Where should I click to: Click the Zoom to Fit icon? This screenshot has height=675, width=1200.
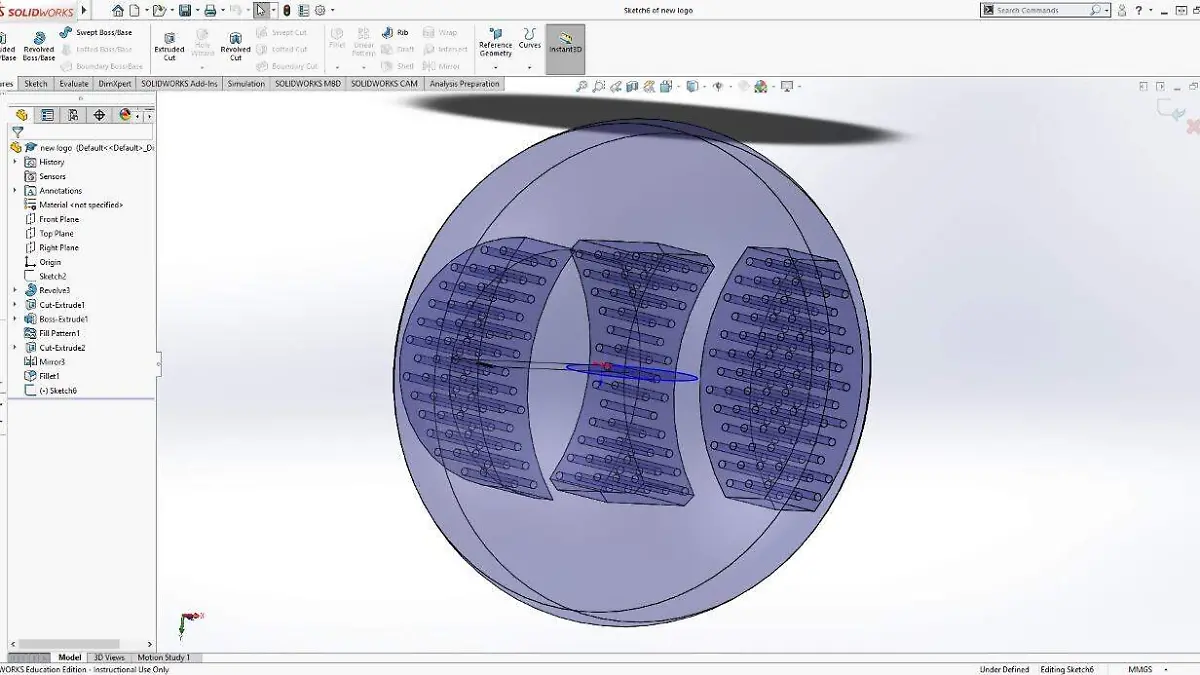583,86
